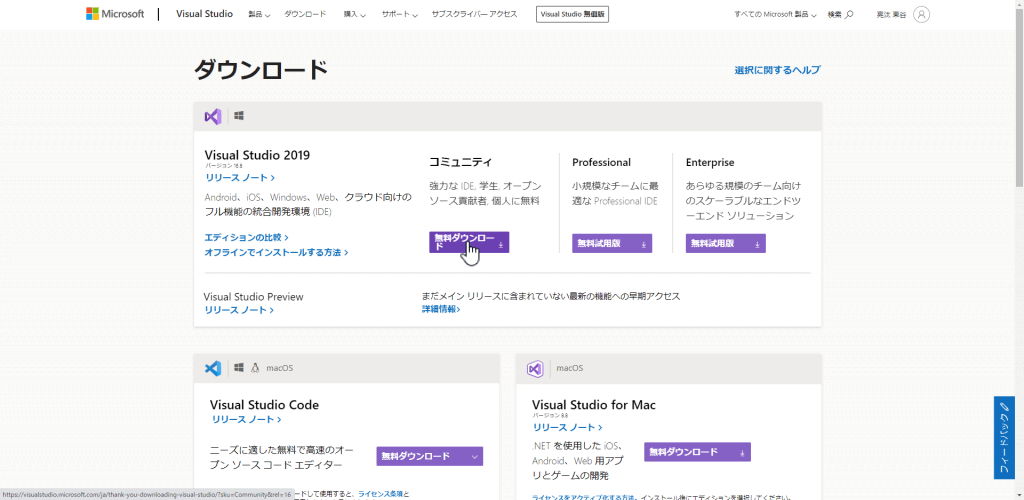
Task: Open 選択に関するヘルプ link
Action: coord(777,70)
